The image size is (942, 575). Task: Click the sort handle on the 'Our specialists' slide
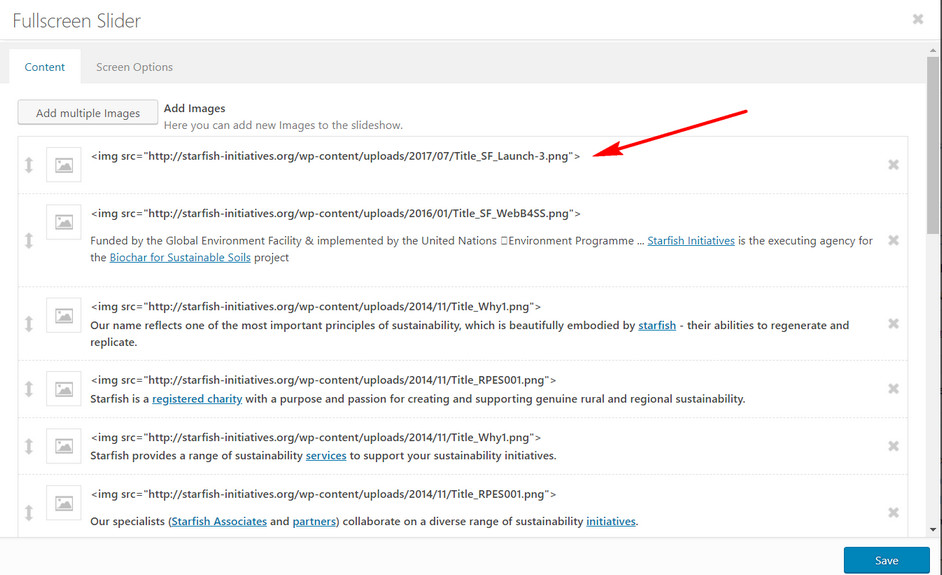[28, 513]
